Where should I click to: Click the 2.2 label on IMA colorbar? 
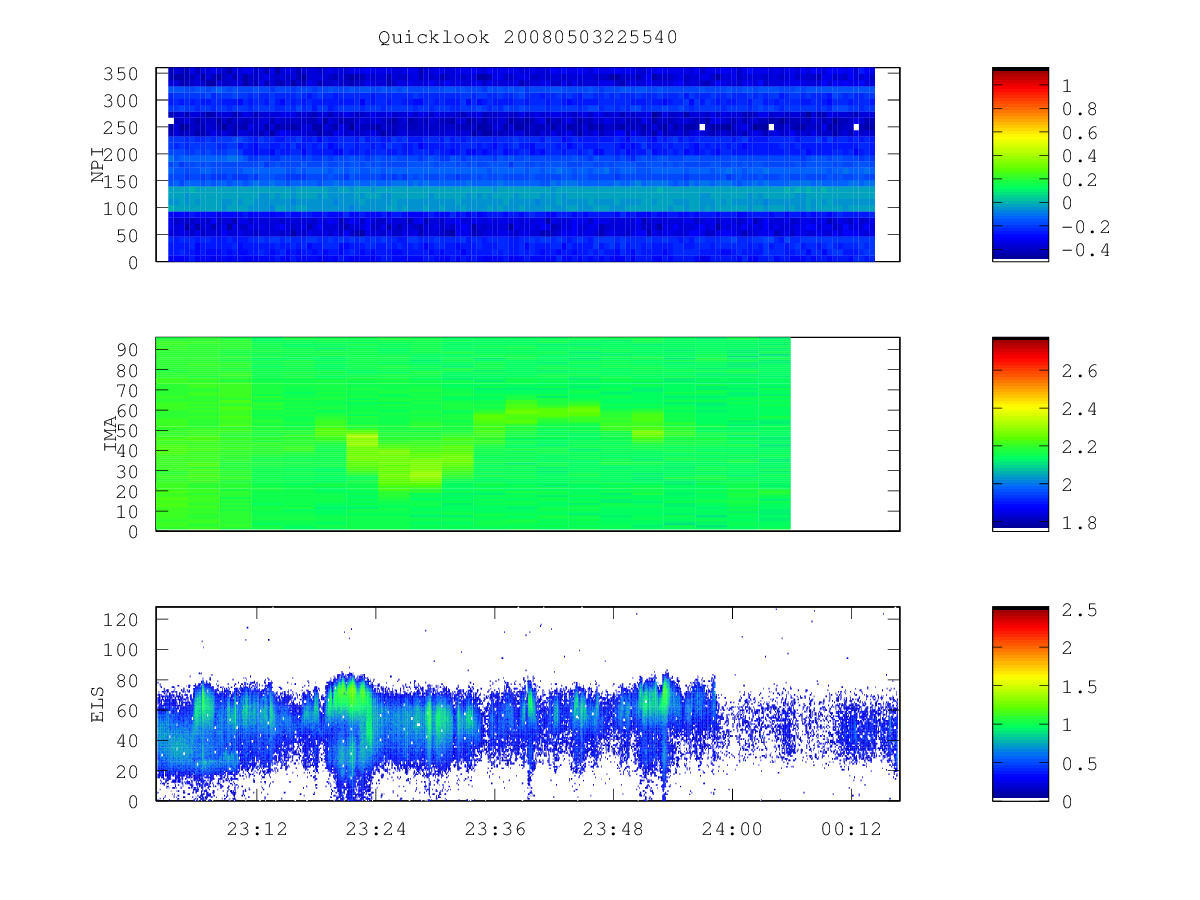pos(1079,447)
